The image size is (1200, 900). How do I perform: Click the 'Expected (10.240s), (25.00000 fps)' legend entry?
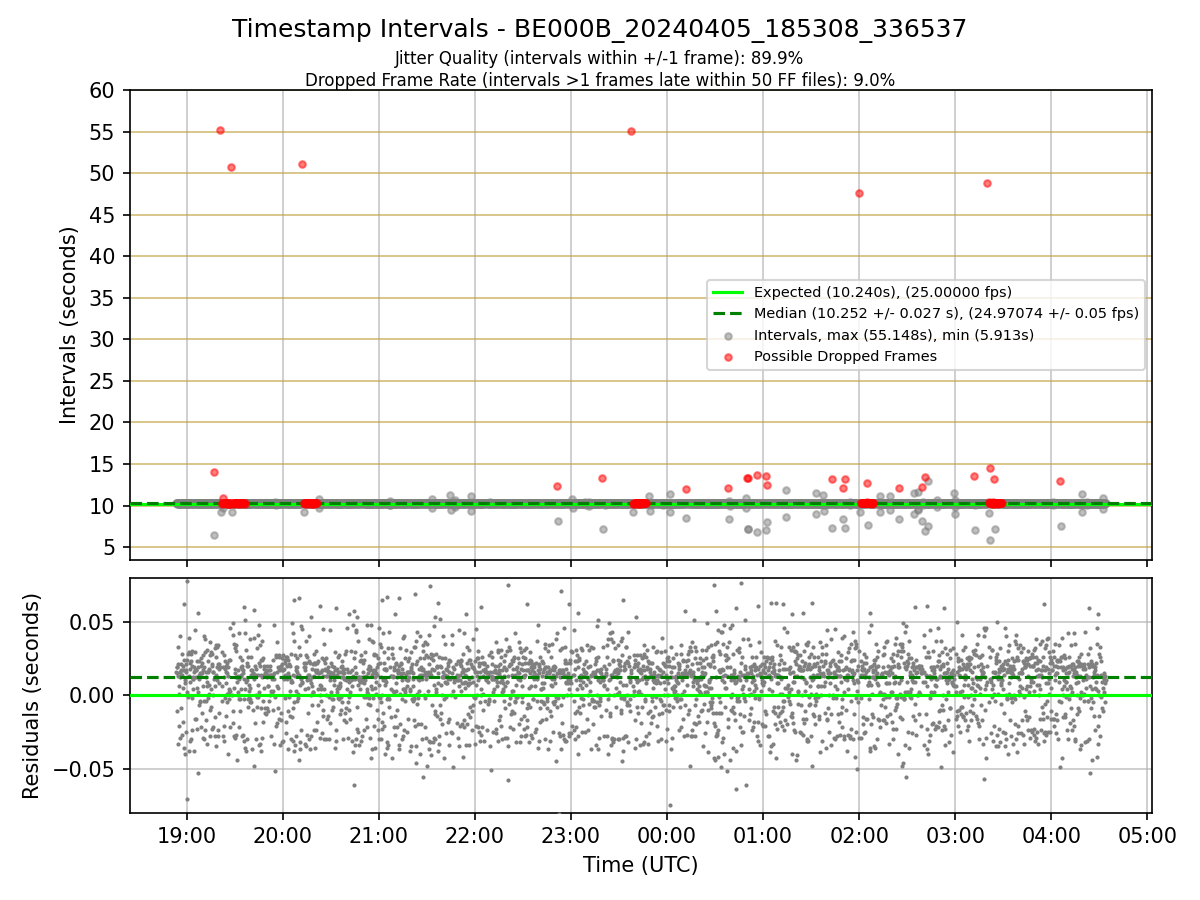[883, 292]
